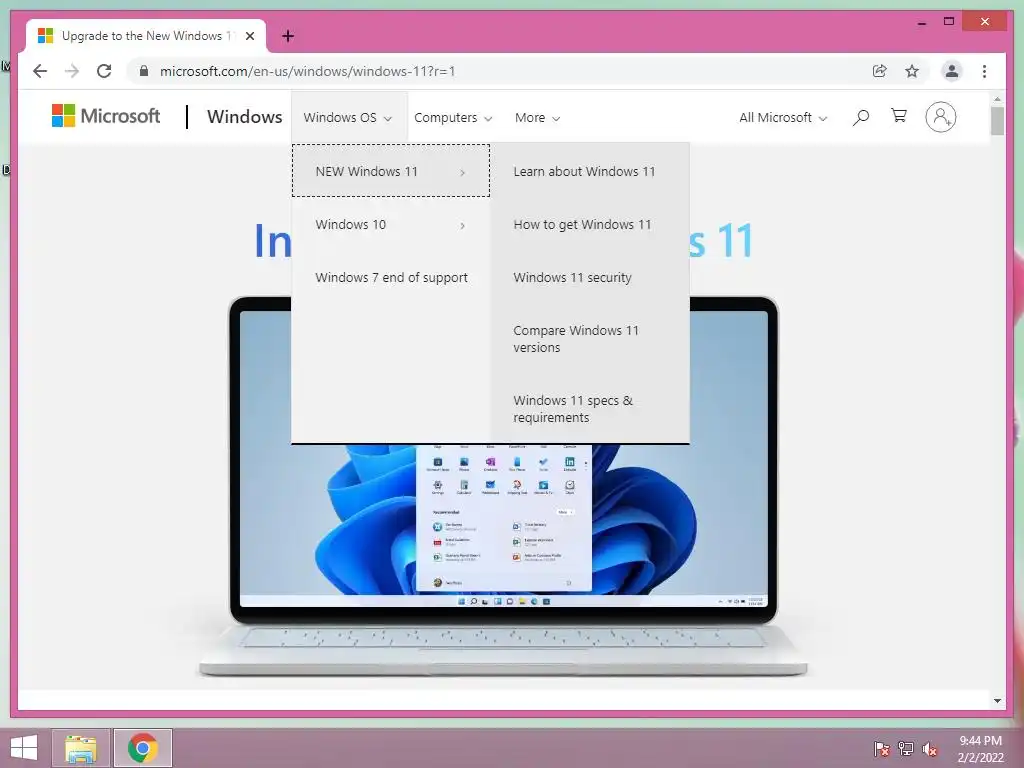
Task: Open Chrome profile avatar button
Action: pos(952,71)
